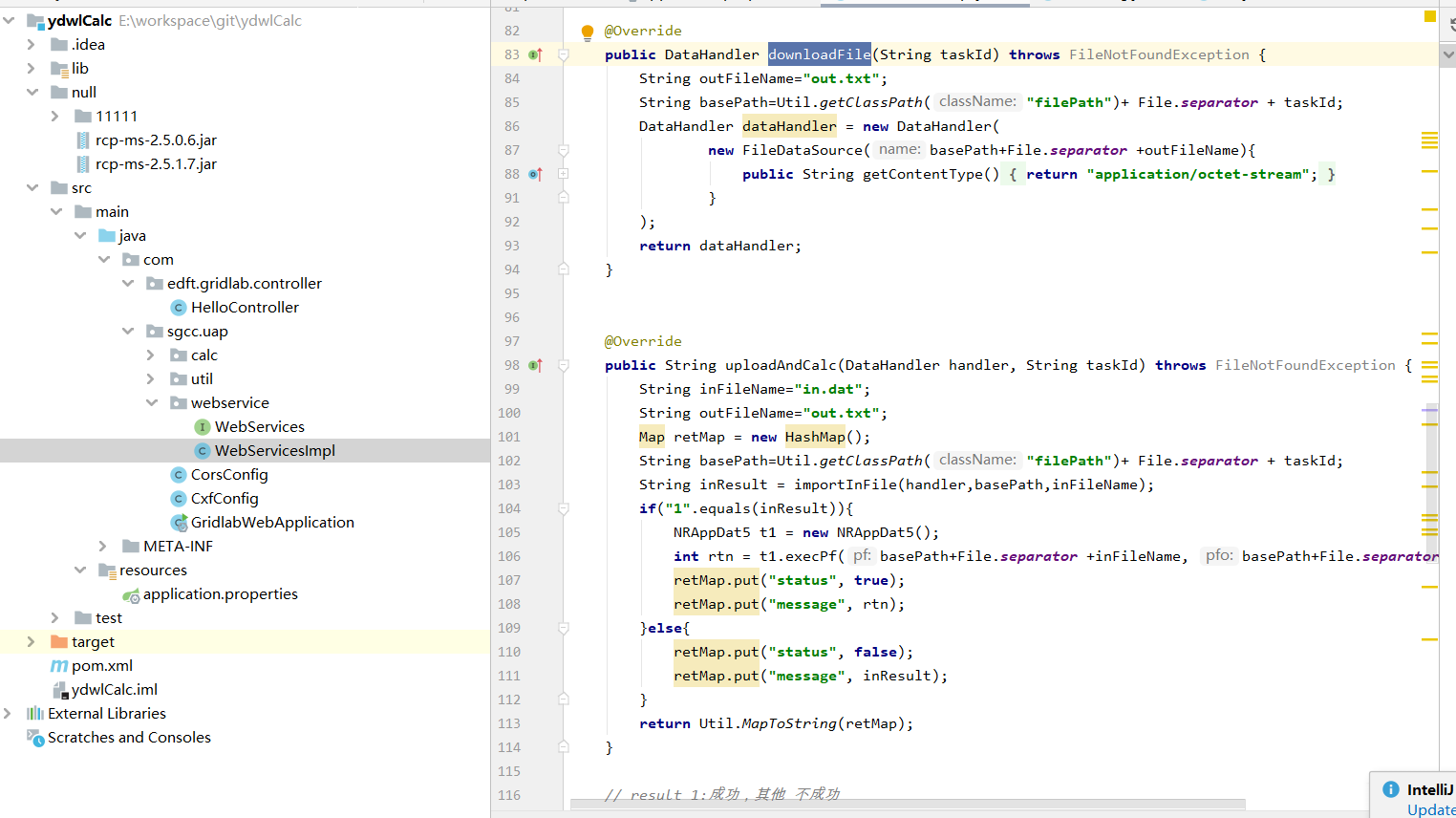Click line number 100 in gutter
Viewport: 1456px width, 818px height.
[509, 413]
